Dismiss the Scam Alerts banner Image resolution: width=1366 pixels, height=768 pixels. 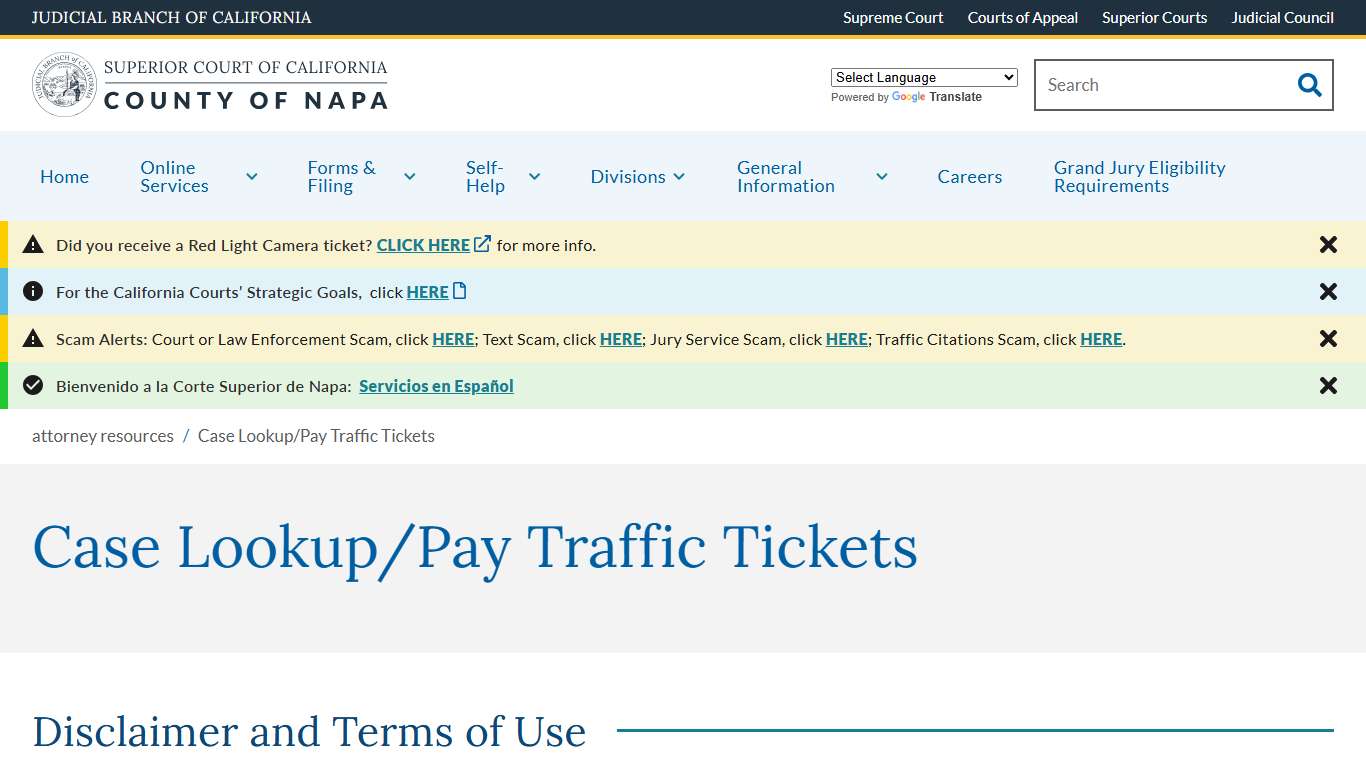(x=1328, y=338)
